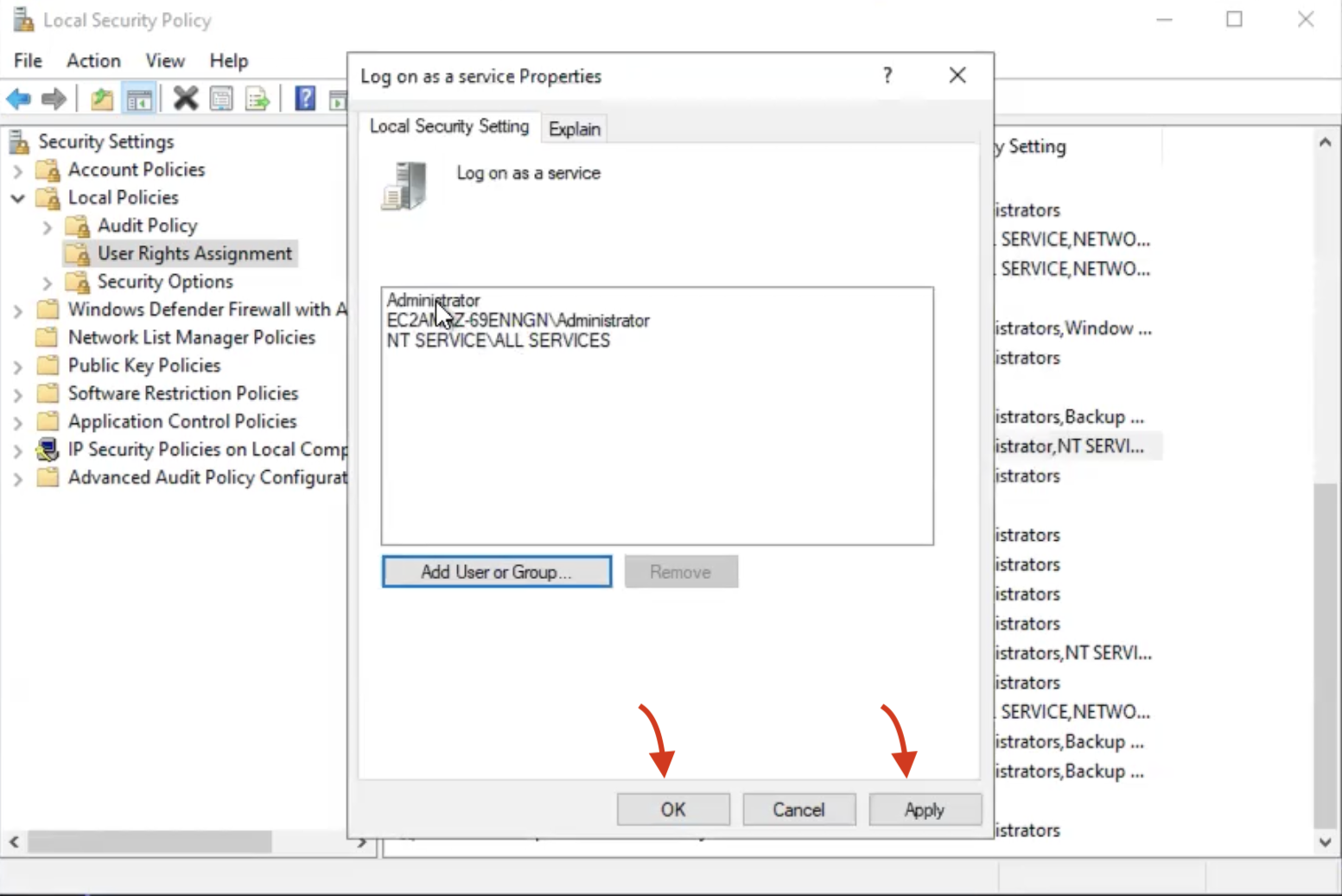Click the Delete X toolbar icon

[185, 99]
